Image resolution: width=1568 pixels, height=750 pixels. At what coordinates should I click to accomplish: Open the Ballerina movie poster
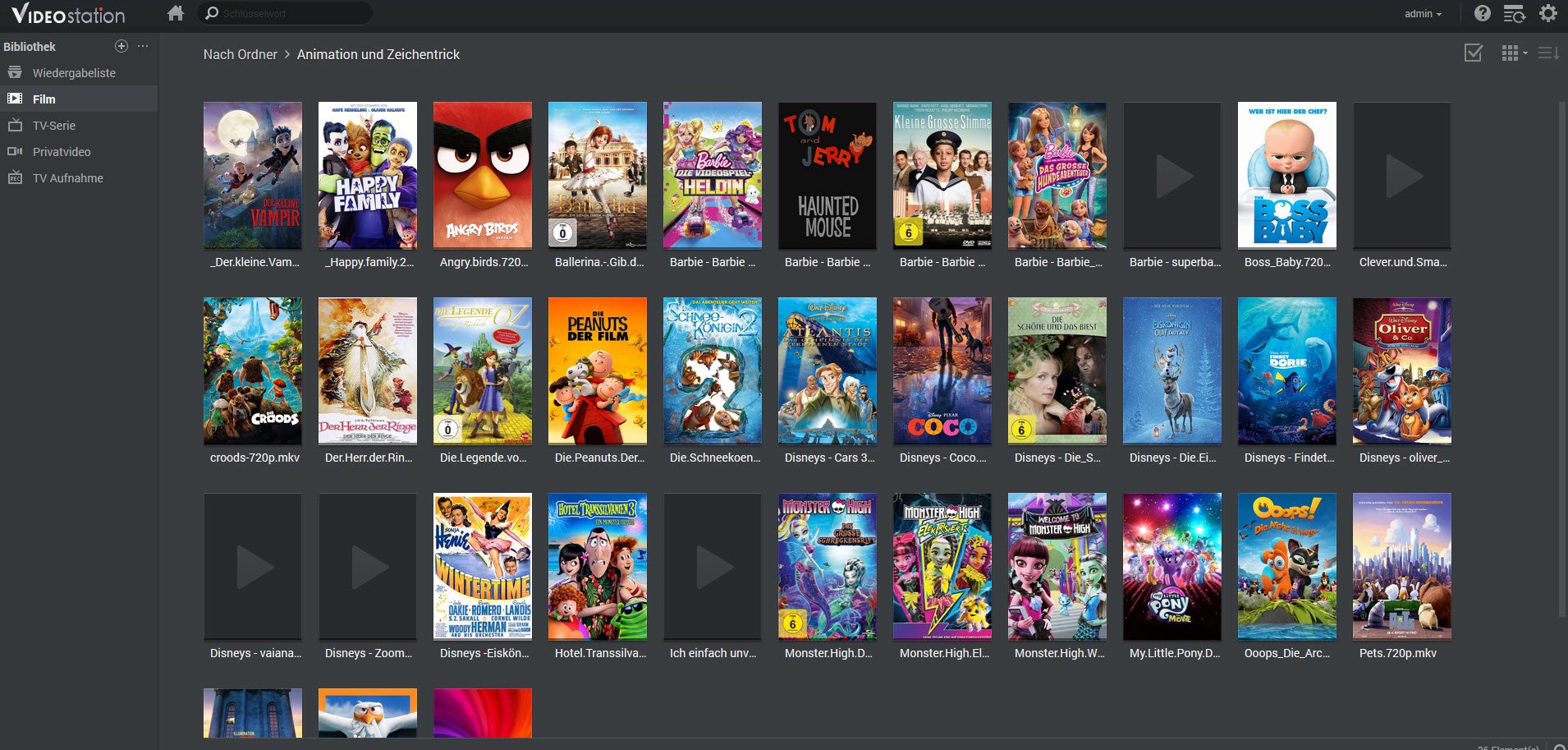pos(598,175)
